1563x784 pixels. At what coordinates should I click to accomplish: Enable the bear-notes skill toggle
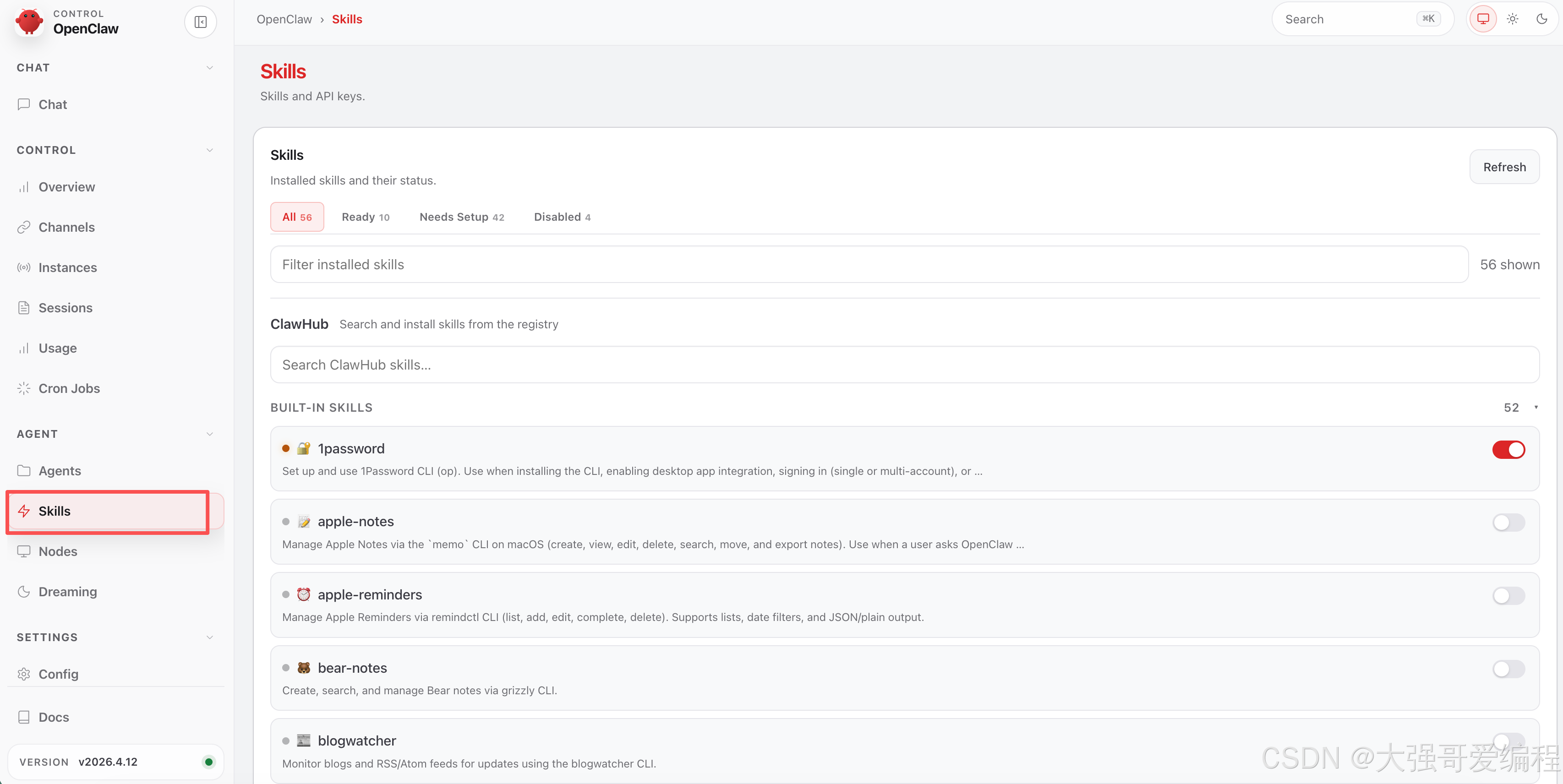tap(1508, 668)
